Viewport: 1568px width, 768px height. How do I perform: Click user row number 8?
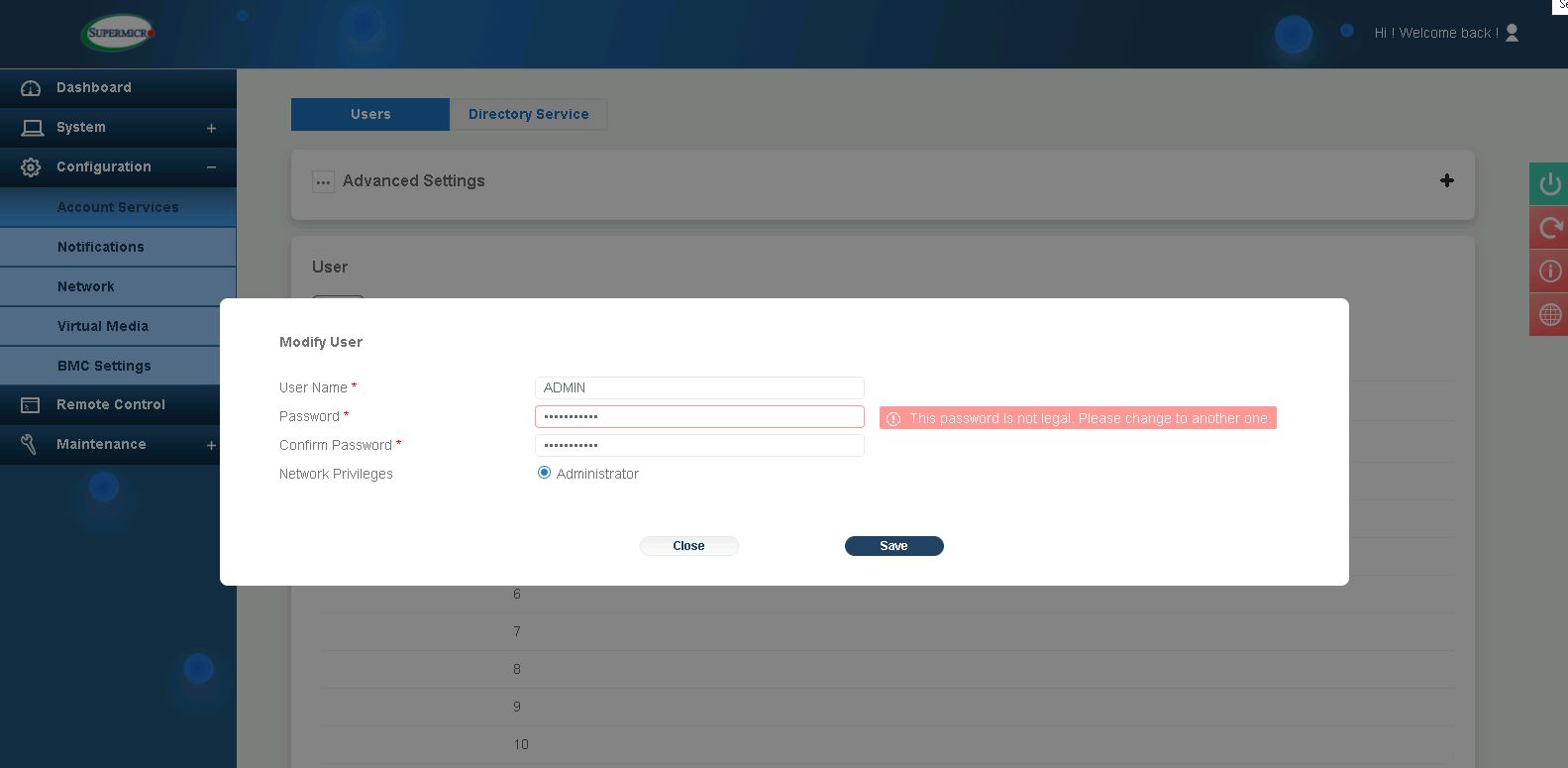(887, 669)
